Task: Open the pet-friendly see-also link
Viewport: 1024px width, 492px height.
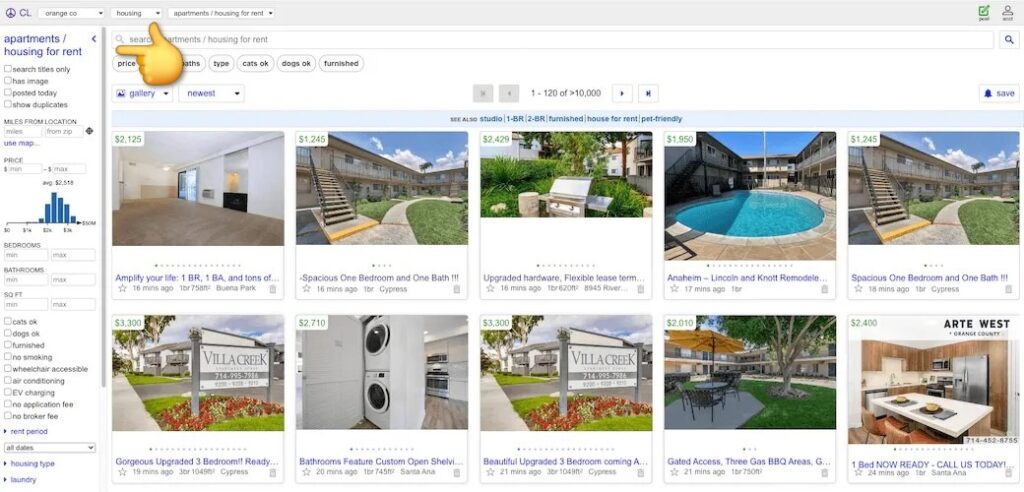Action: point(662,119)
